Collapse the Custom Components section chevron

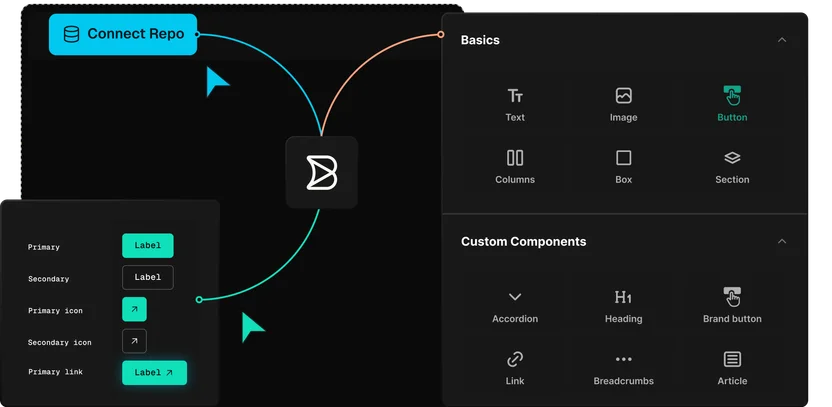pos(782,241)
